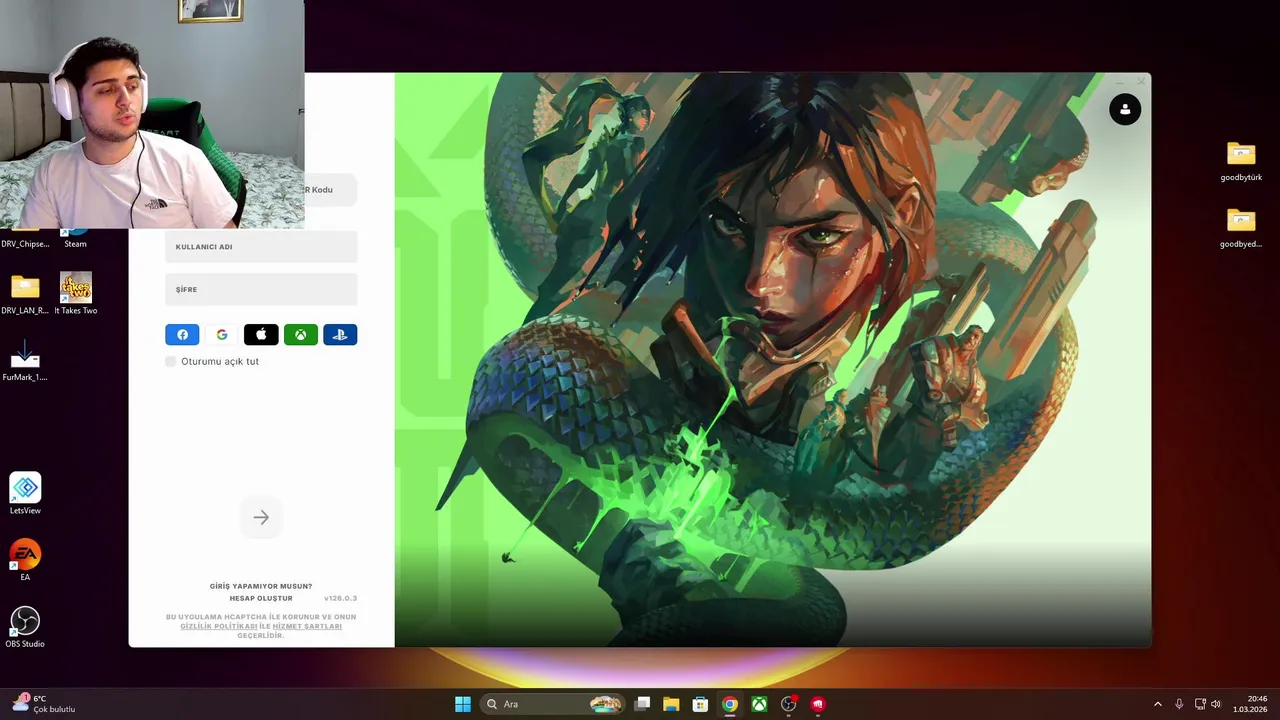1280x720 pixels.
Task: Sign in with the Facebook button
Action: point(182,335)
